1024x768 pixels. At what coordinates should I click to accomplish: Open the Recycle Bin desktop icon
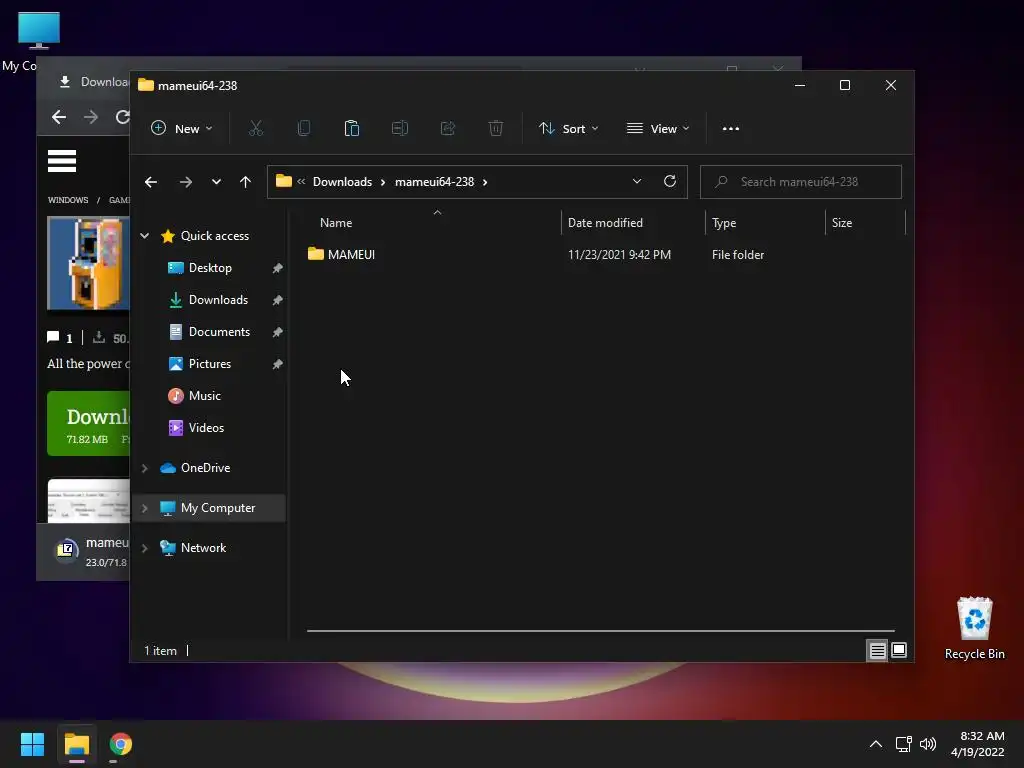(x=974, y=618)
